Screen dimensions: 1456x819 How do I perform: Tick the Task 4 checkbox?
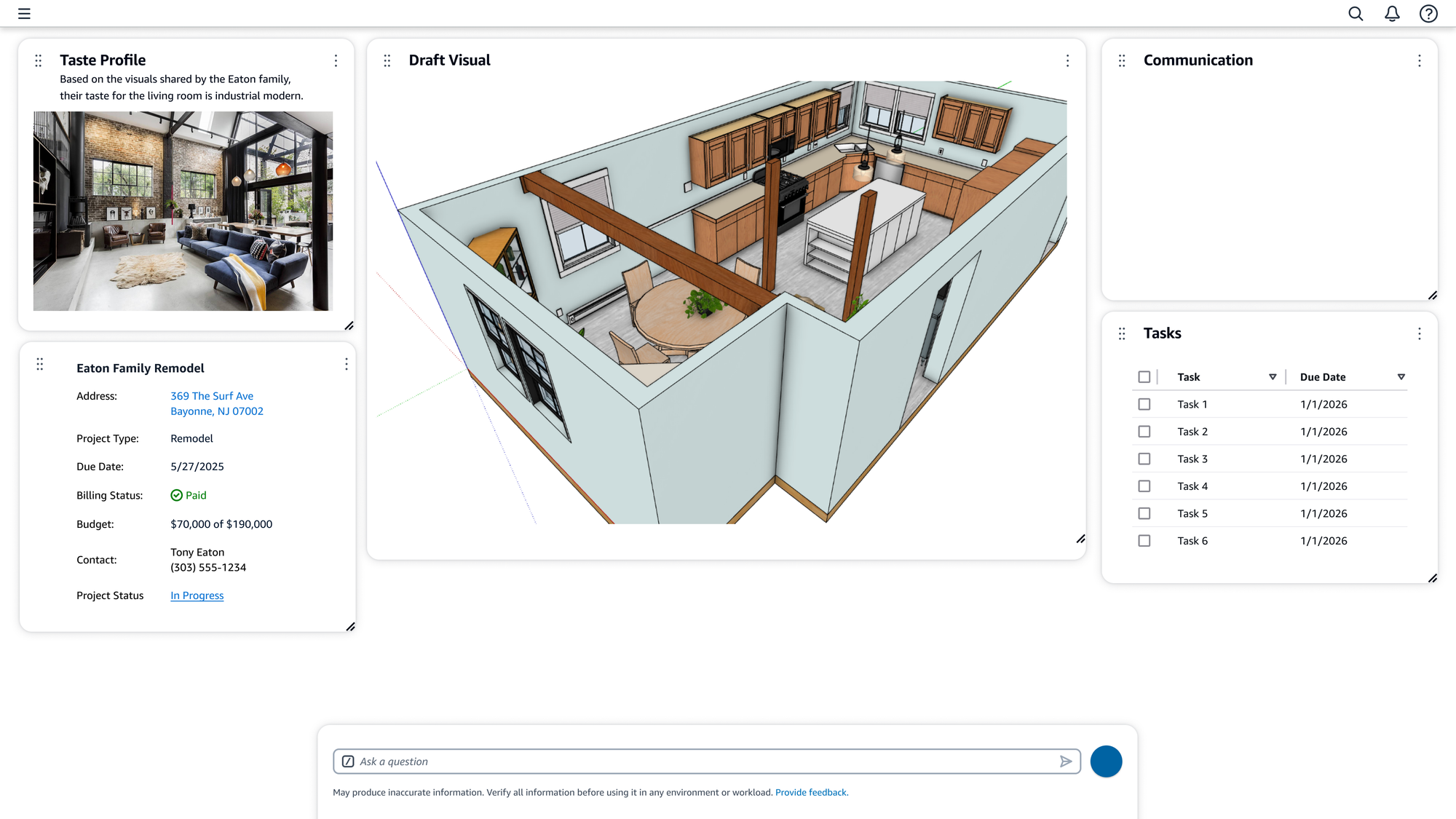pyautogui.click(x=1144, y=486)
